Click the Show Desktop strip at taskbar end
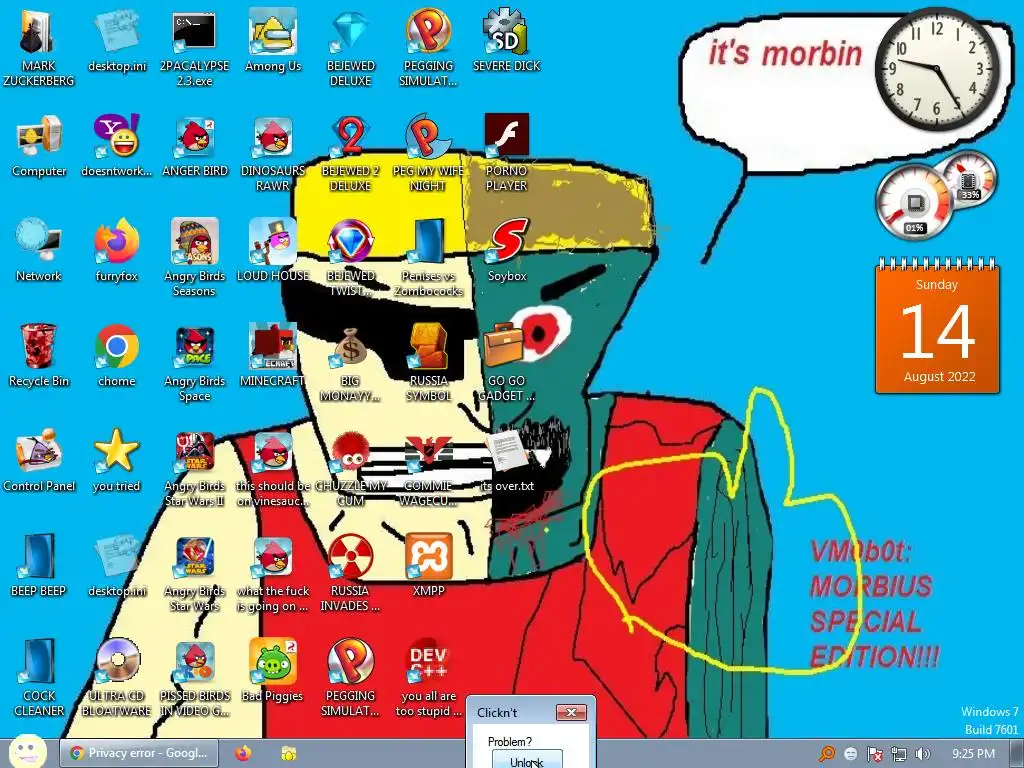Screen dimensions: 1024x768 [x=1019, y=754]
